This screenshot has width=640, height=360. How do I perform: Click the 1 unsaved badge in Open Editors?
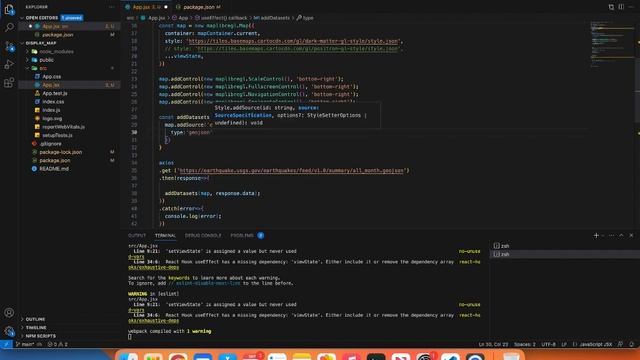coord(72,18)
